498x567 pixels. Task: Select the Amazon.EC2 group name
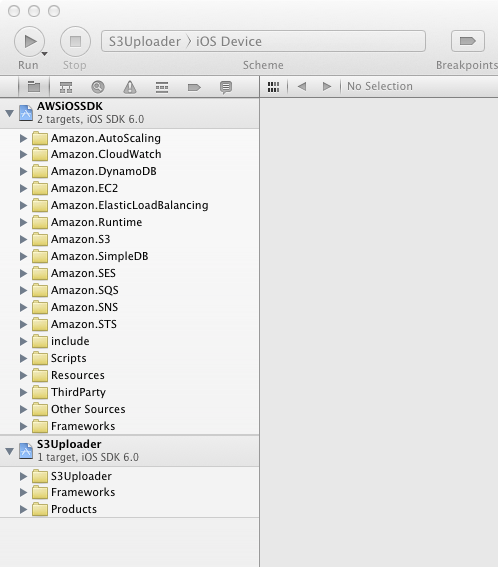[84, 188]
